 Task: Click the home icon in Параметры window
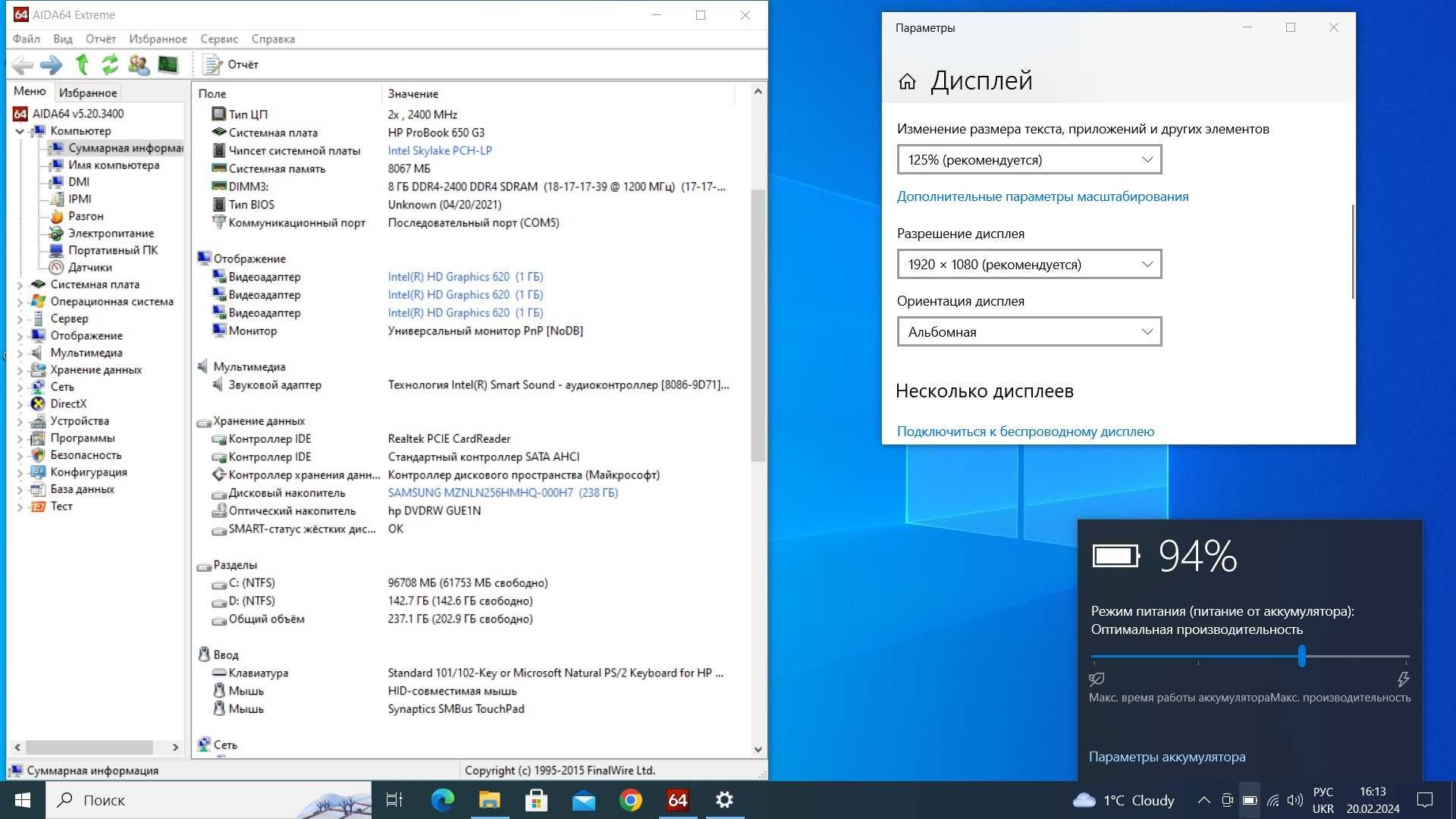[x=907, y=81]
